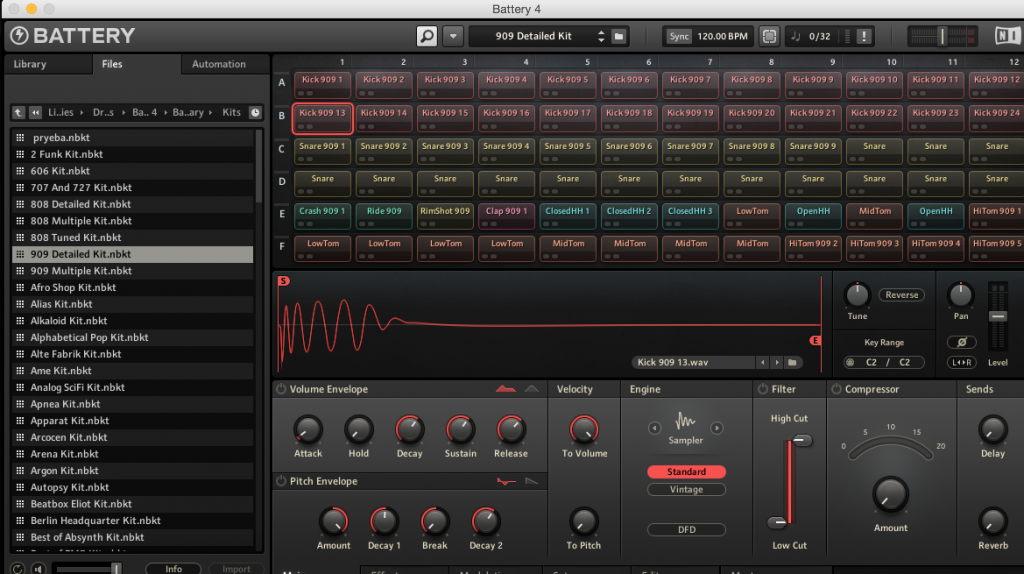
Task: Click the L/R channel swap button
Action: [x=961, y=362]
